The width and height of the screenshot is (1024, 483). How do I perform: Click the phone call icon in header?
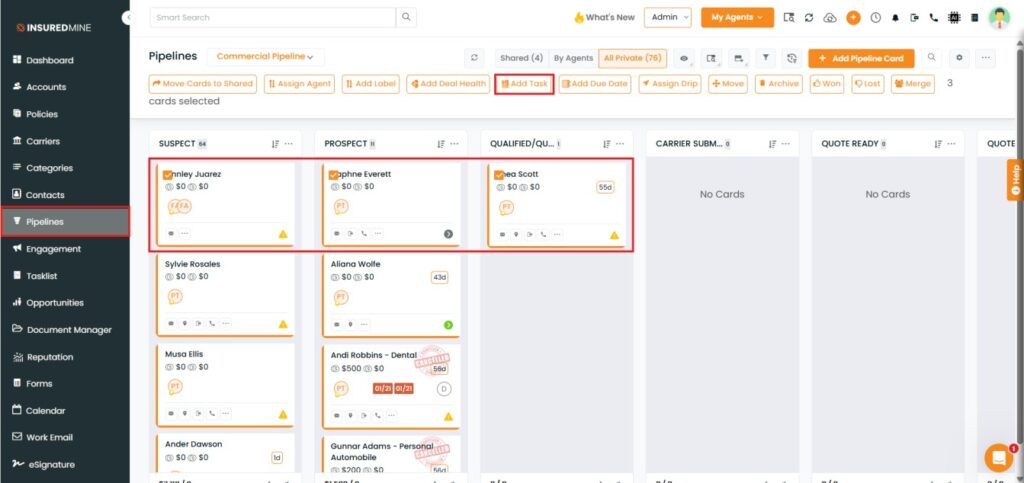coord(934,18)
